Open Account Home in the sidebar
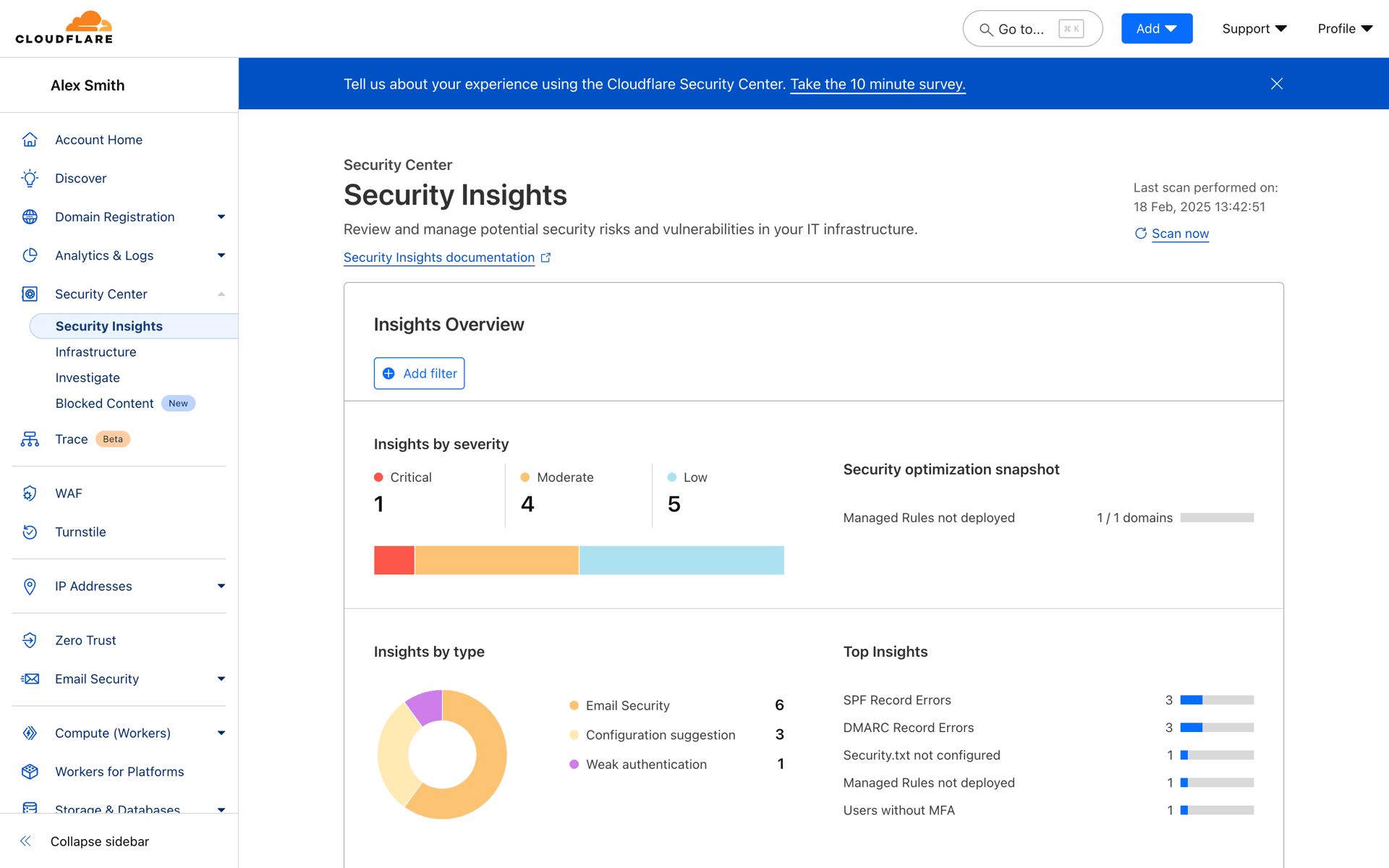Screen dimensions: 1389x868 98,140
